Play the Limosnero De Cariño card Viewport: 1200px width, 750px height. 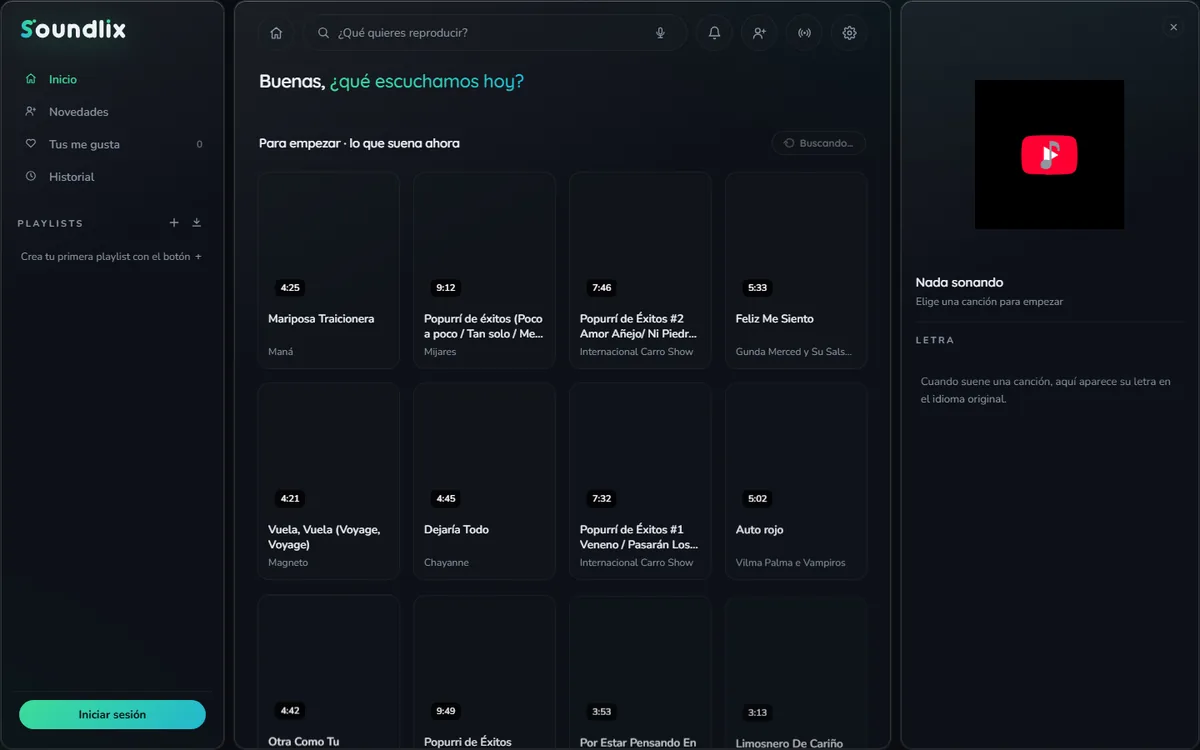(x=796, y=673)
